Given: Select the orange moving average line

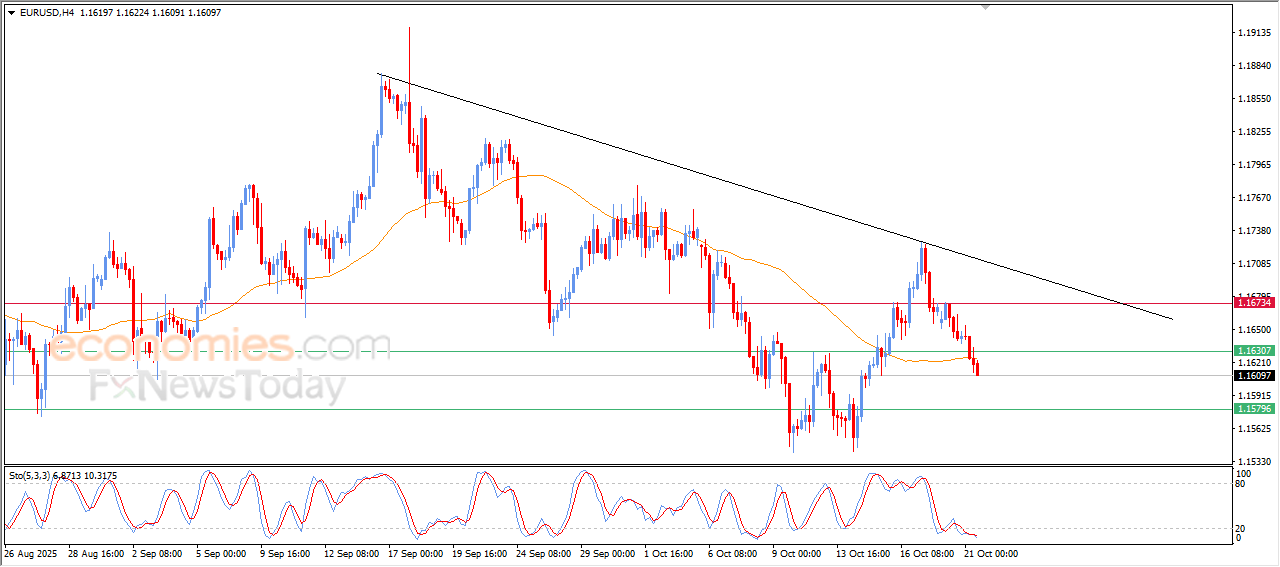Looking at the screenshot, I should point(540,176).
